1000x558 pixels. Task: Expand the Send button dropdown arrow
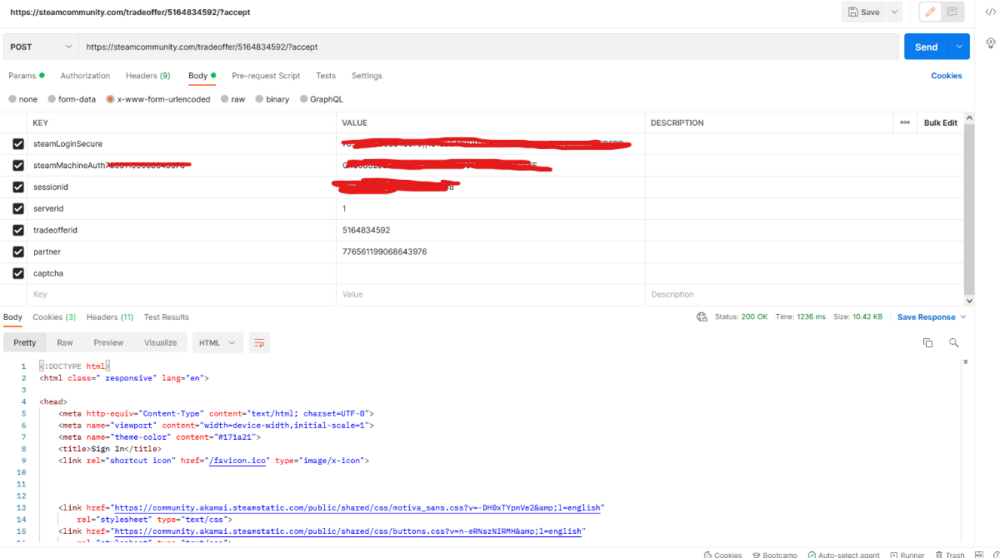(x=959, y=47)
